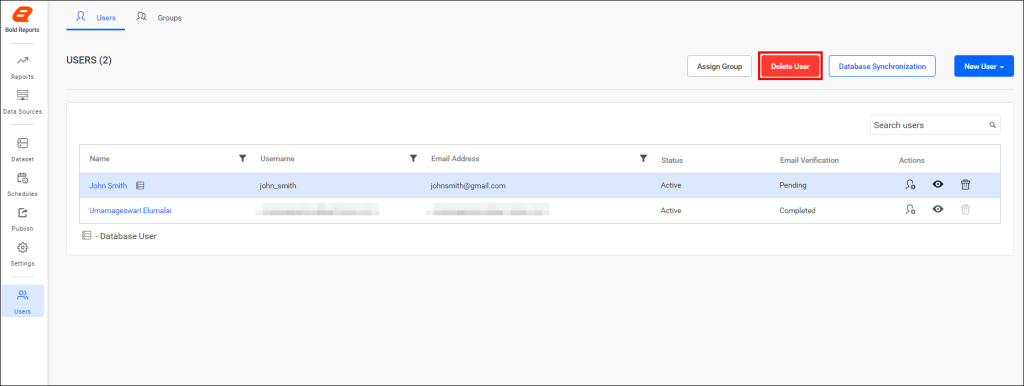Open Schedules in the sidebar
The height and width of the screenshot is (386, 1024).
[23, 185]
